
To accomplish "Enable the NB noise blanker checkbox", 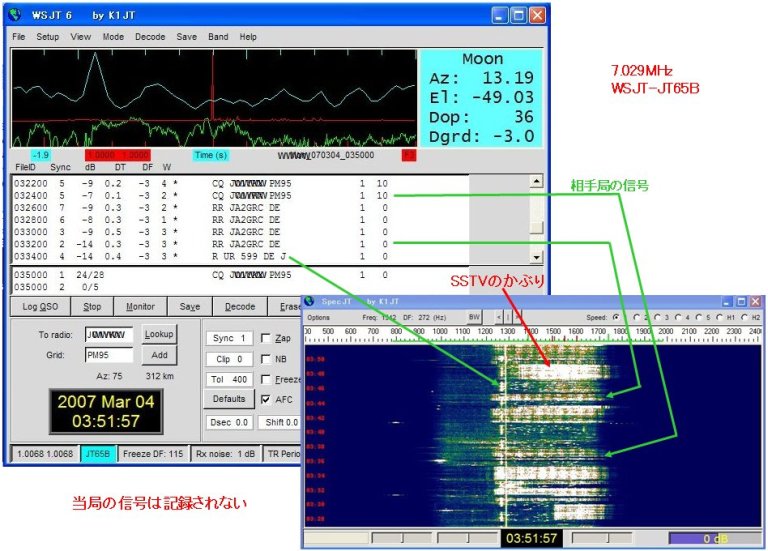I will pos(265,359).
